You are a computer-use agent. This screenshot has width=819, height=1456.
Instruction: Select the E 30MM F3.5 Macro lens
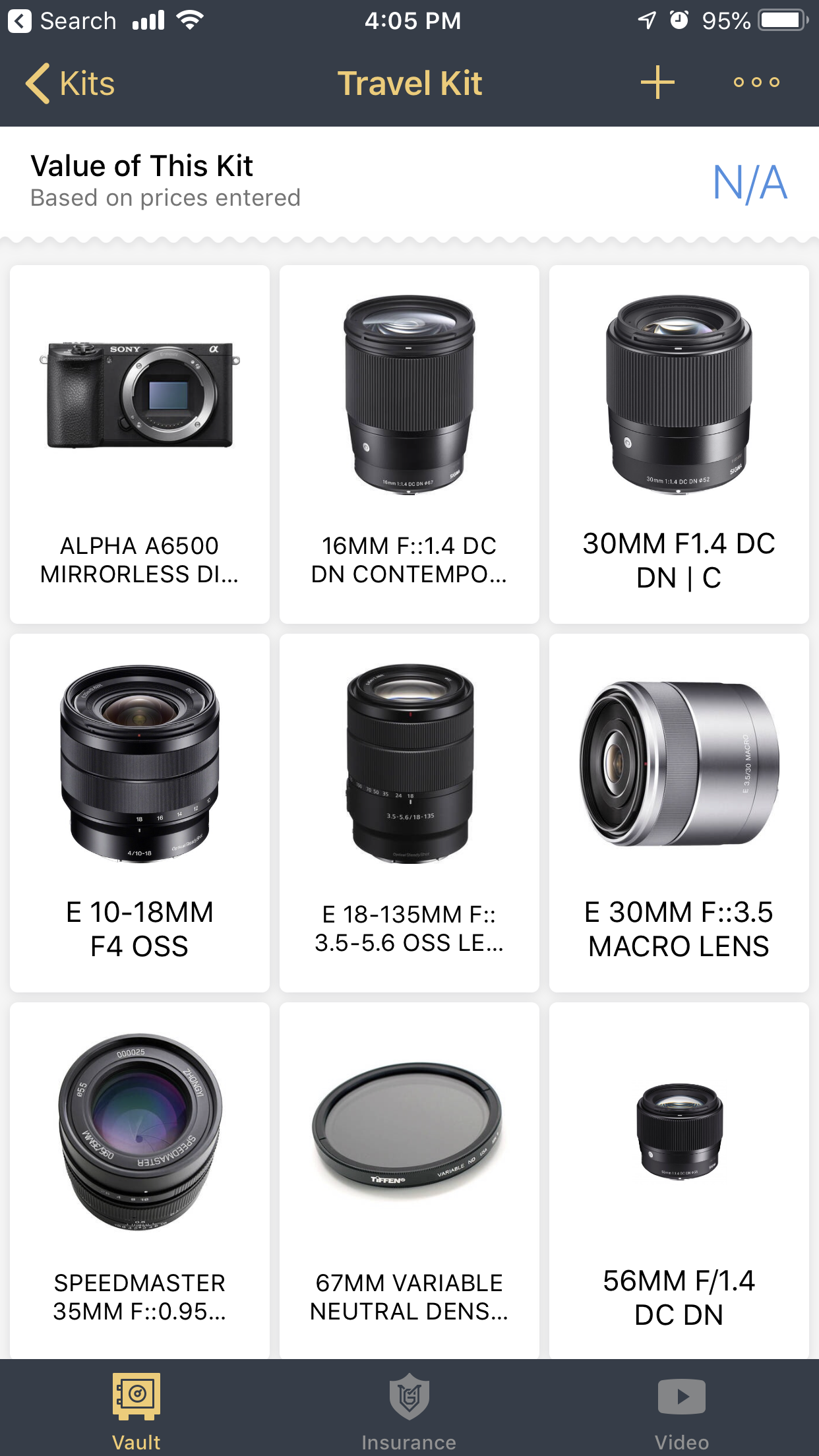coord(679,813)
